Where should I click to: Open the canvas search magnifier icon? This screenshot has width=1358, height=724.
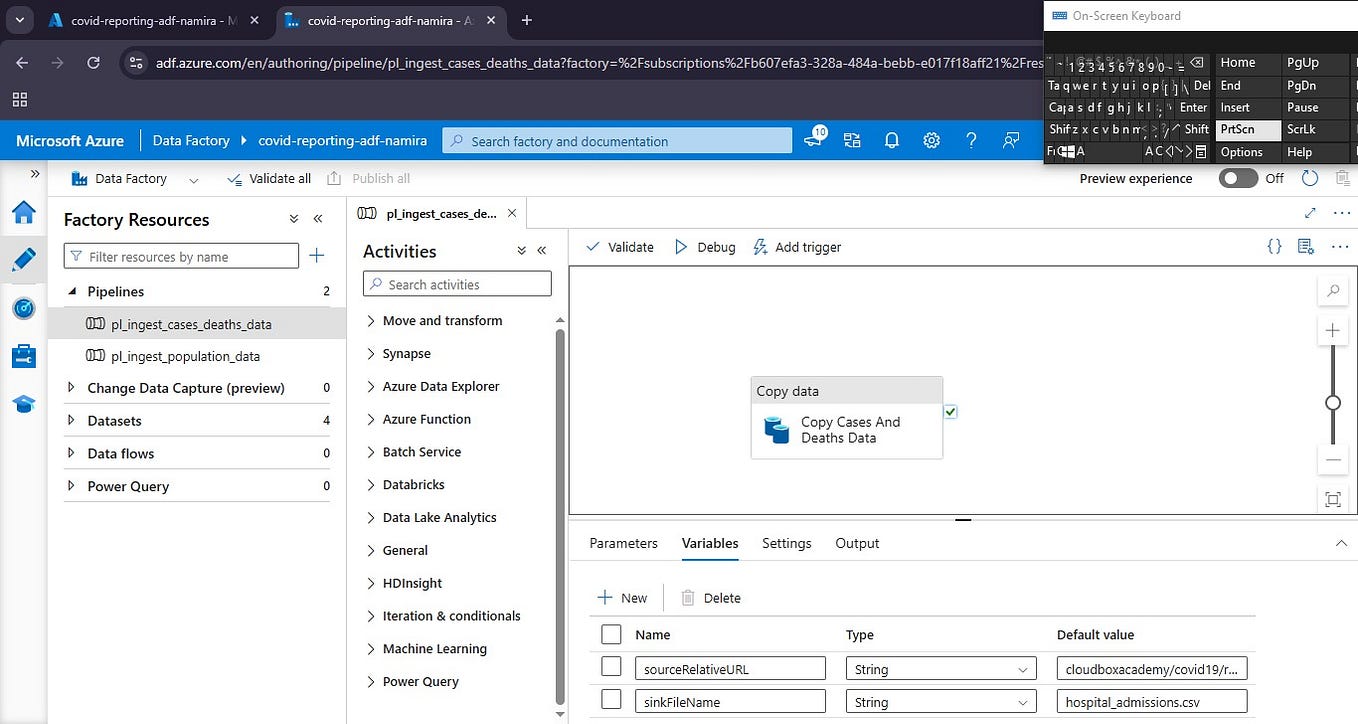(x=1333, y=289)
